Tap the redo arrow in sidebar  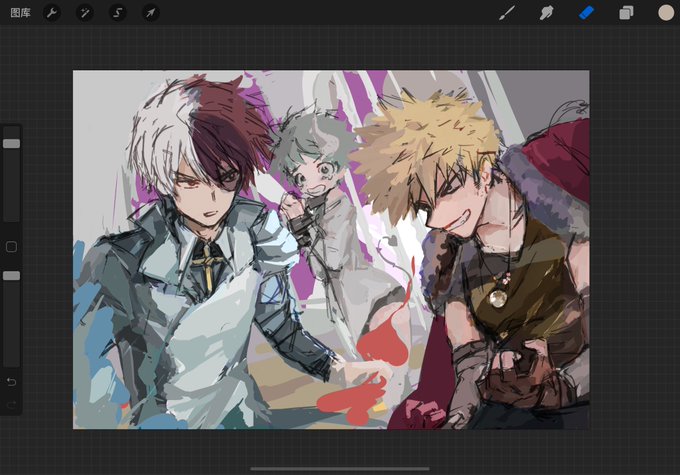tap(12, 405)
